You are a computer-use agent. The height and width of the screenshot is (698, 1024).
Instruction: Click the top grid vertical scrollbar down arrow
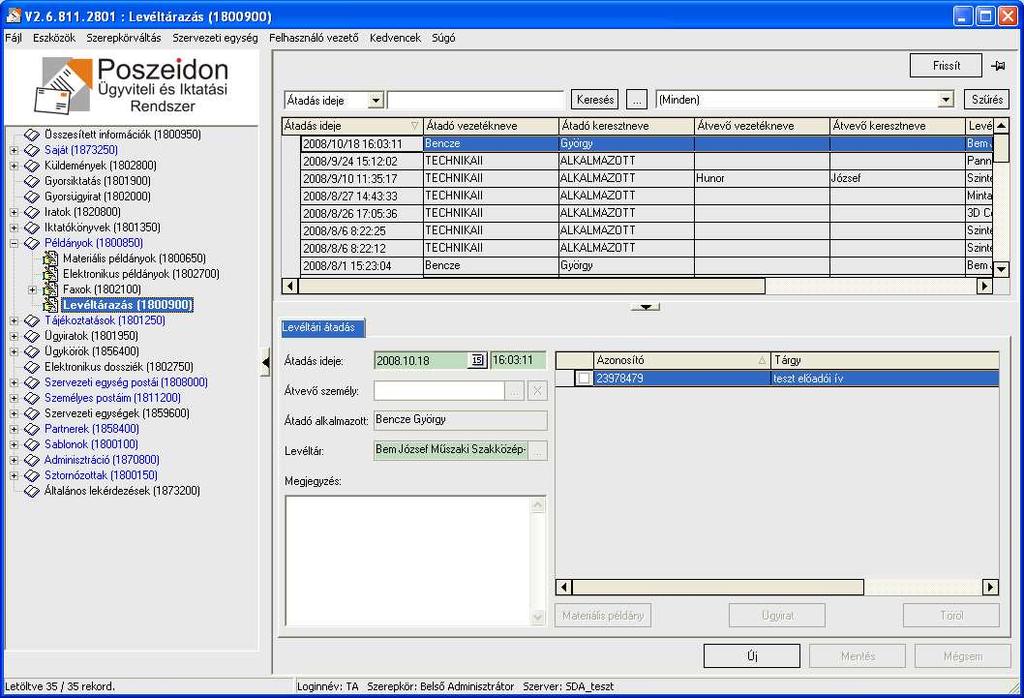pyautogui.click(x=1000, y=269)
